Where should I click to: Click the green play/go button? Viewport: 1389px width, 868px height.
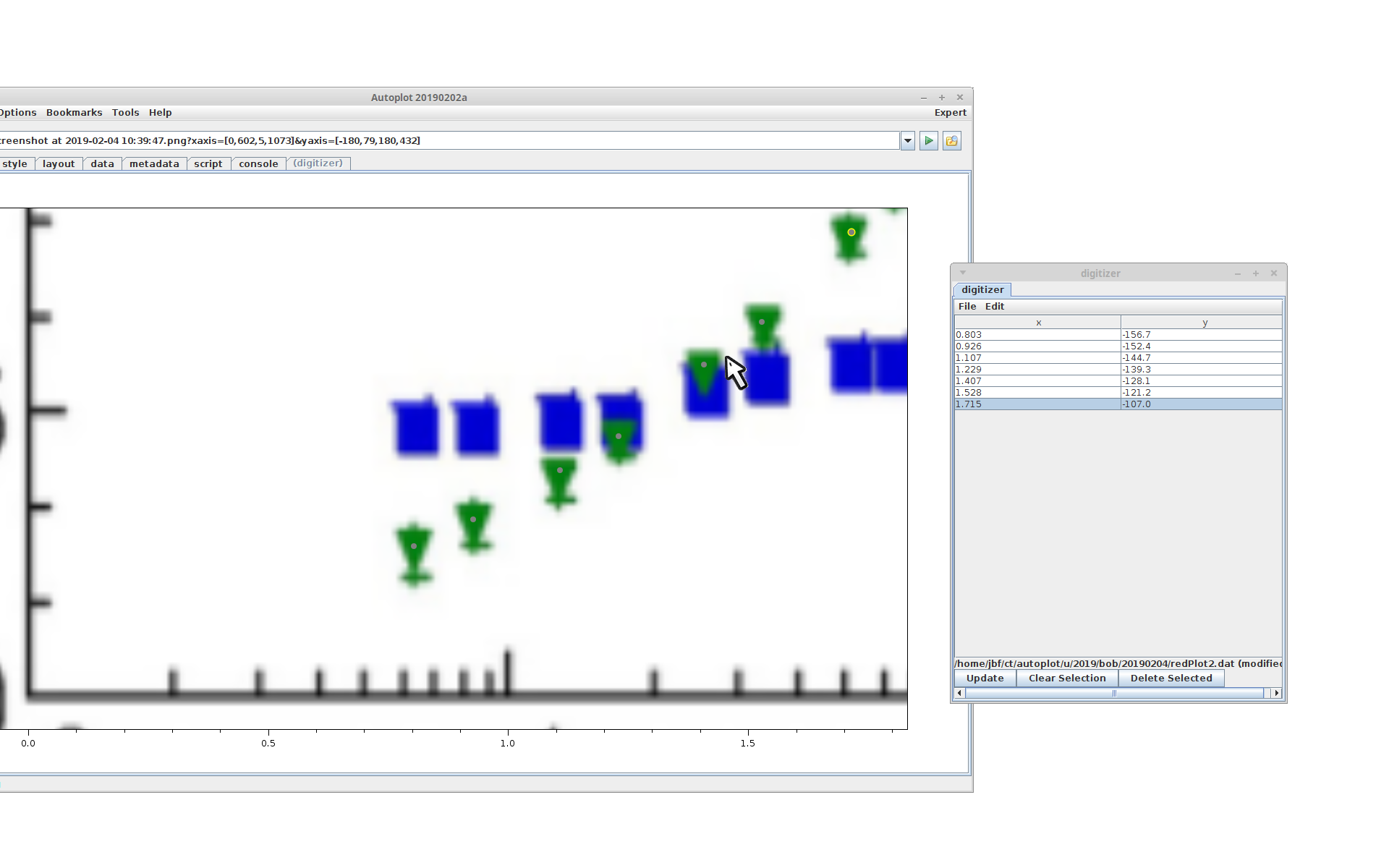click(929, 141)
